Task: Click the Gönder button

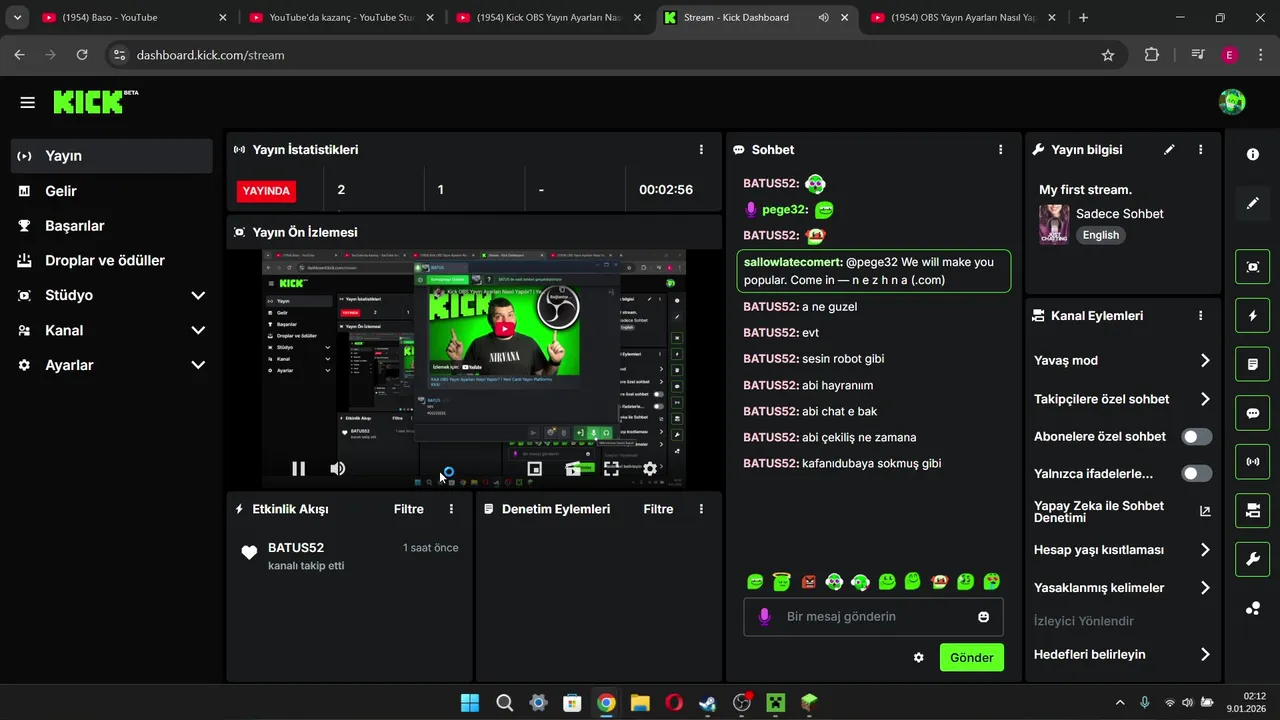Action: point(972,657)
